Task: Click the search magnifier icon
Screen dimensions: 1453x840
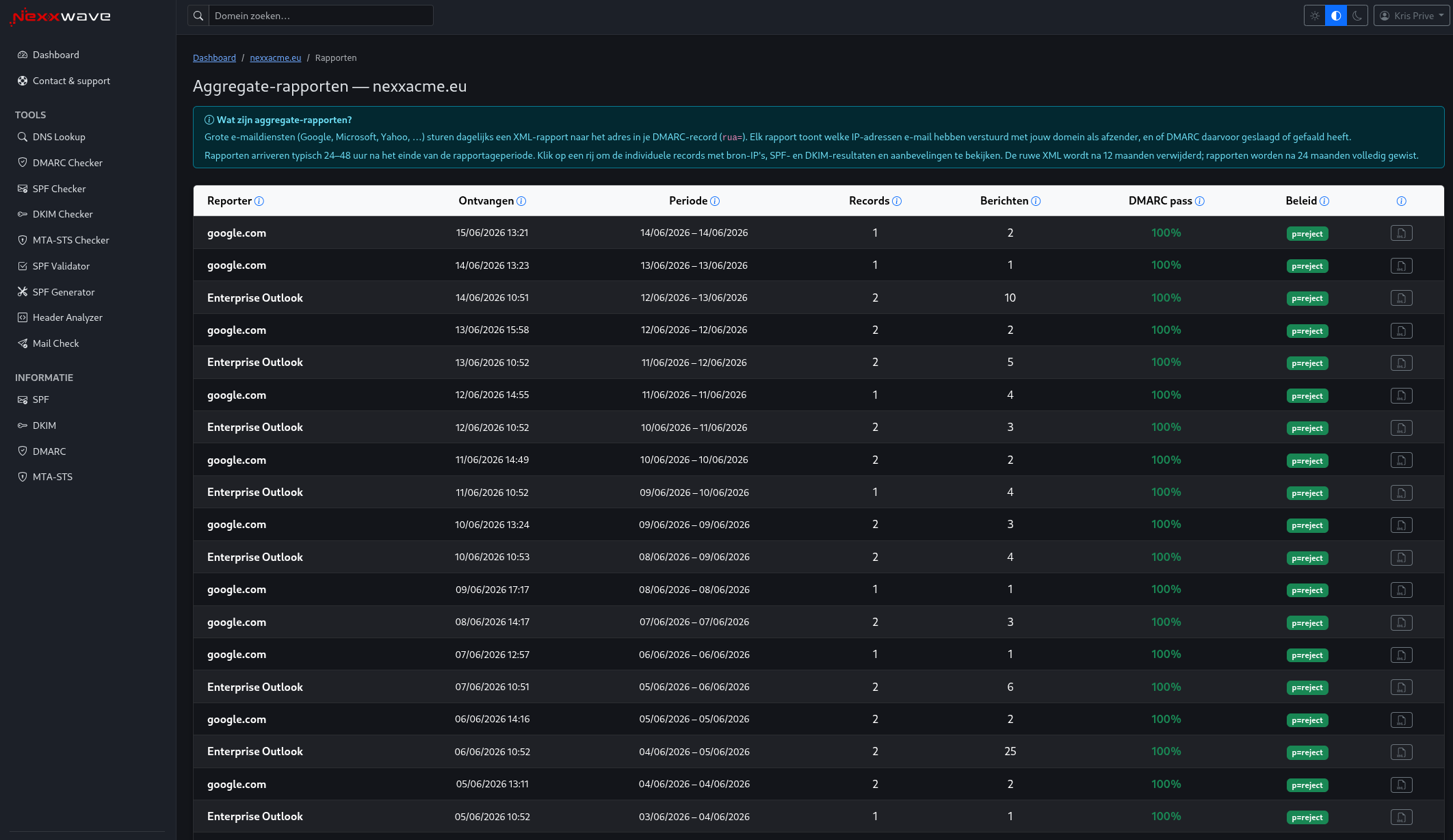Action: tap(198, 16)
